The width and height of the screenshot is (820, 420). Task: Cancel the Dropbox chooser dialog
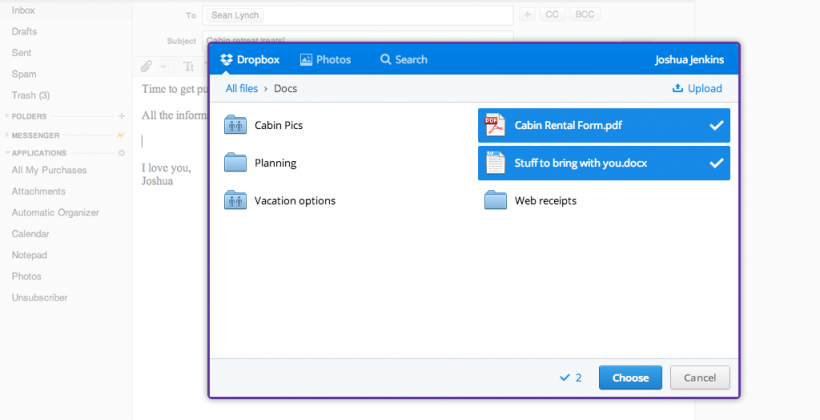(700, 378)
